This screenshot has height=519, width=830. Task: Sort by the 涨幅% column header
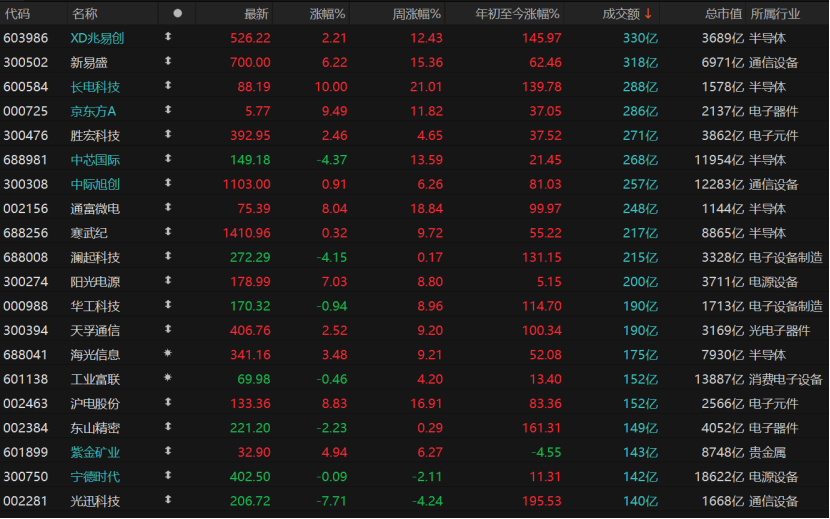[x=328, y=14]
